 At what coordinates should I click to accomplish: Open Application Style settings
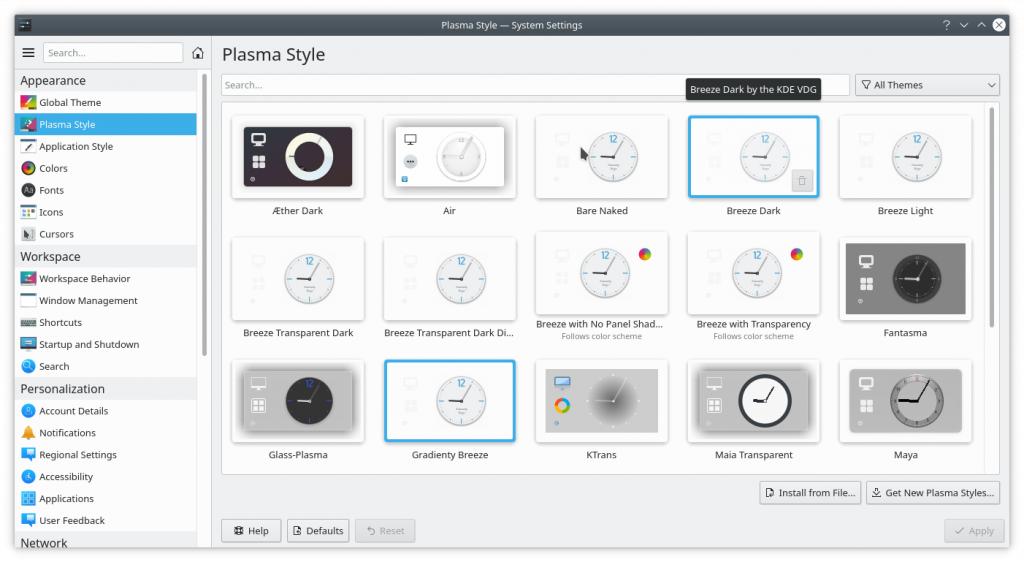coord(76,146)
